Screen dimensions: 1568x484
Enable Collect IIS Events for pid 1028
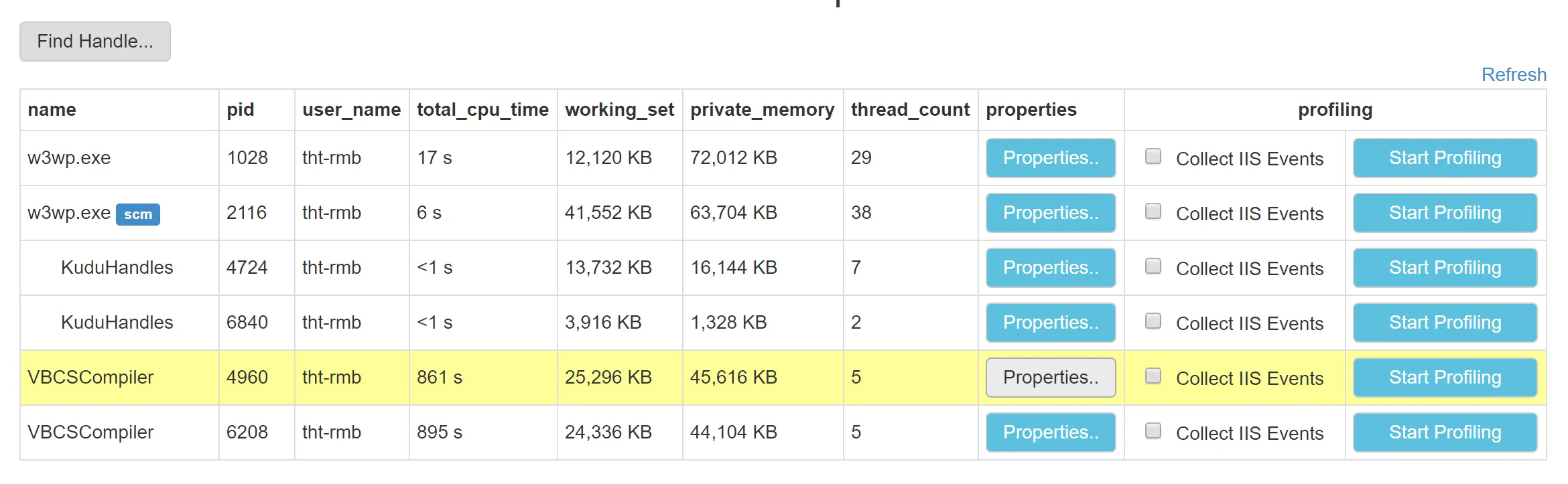[x=1153, y=157]
